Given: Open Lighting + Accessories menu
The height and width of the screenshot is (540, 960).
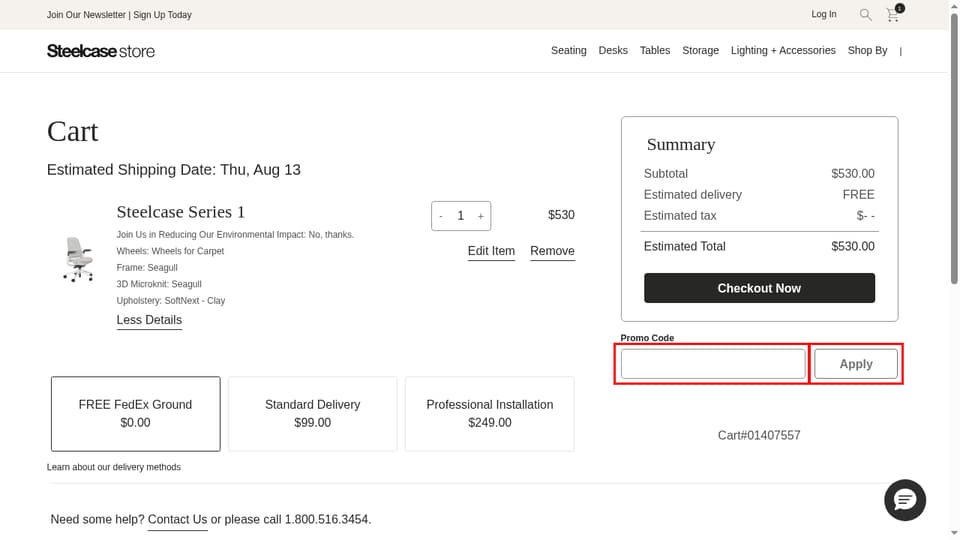Looking at the screenshot, I should tap(783, 50).
